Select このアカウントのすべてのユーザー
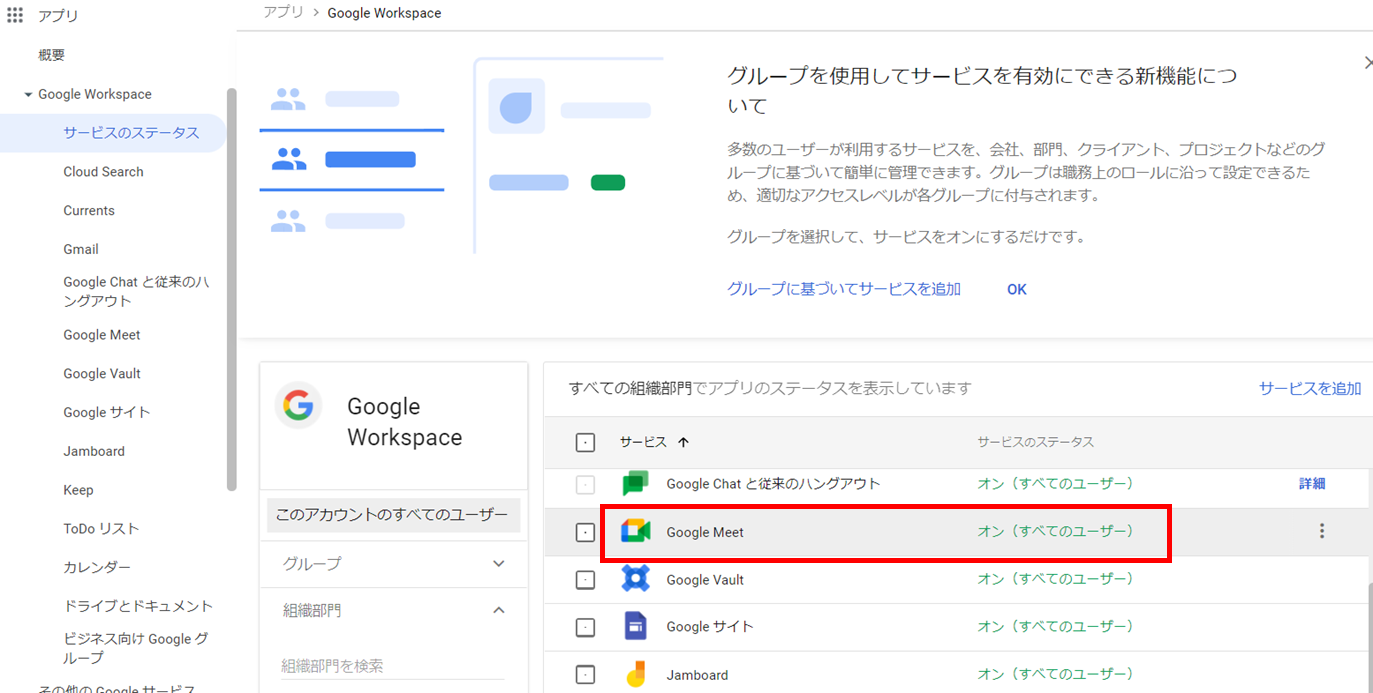The width and height of the screenshot is (1373, 693). click(392, 515)
